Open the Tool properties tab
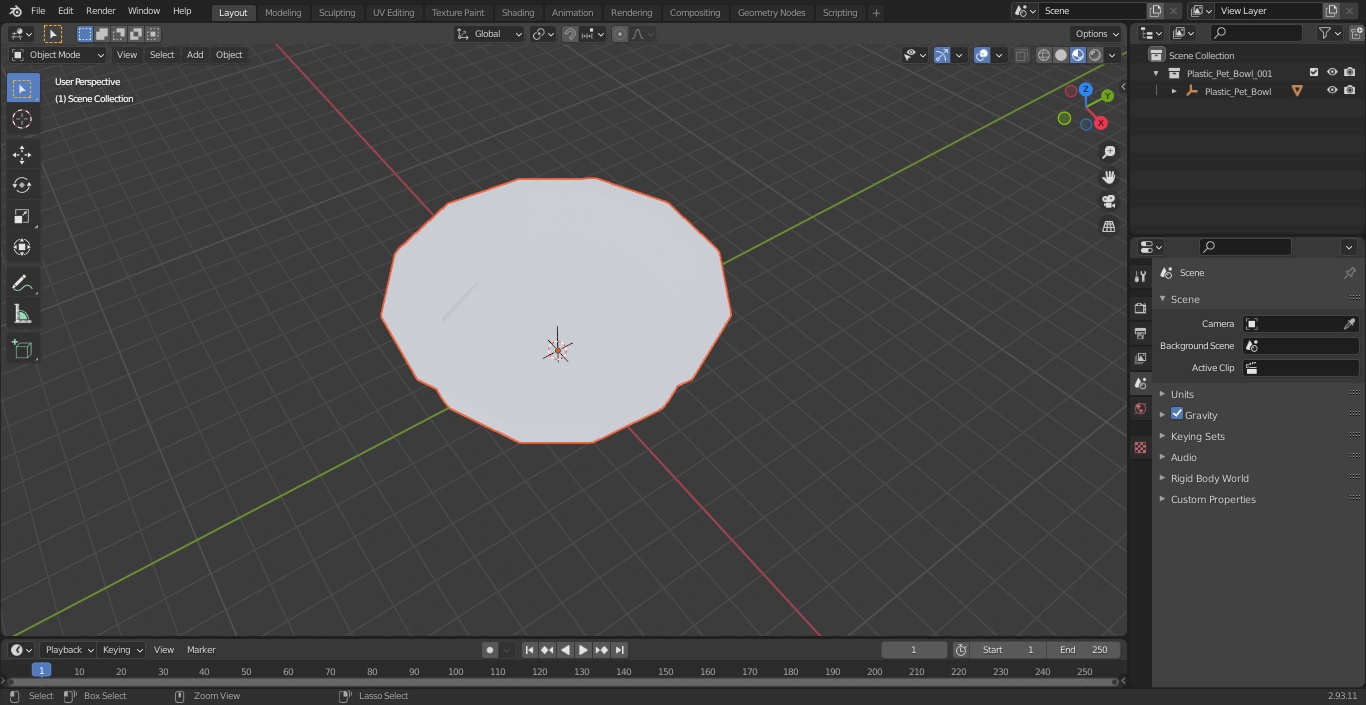 (x=1140, y=276)
